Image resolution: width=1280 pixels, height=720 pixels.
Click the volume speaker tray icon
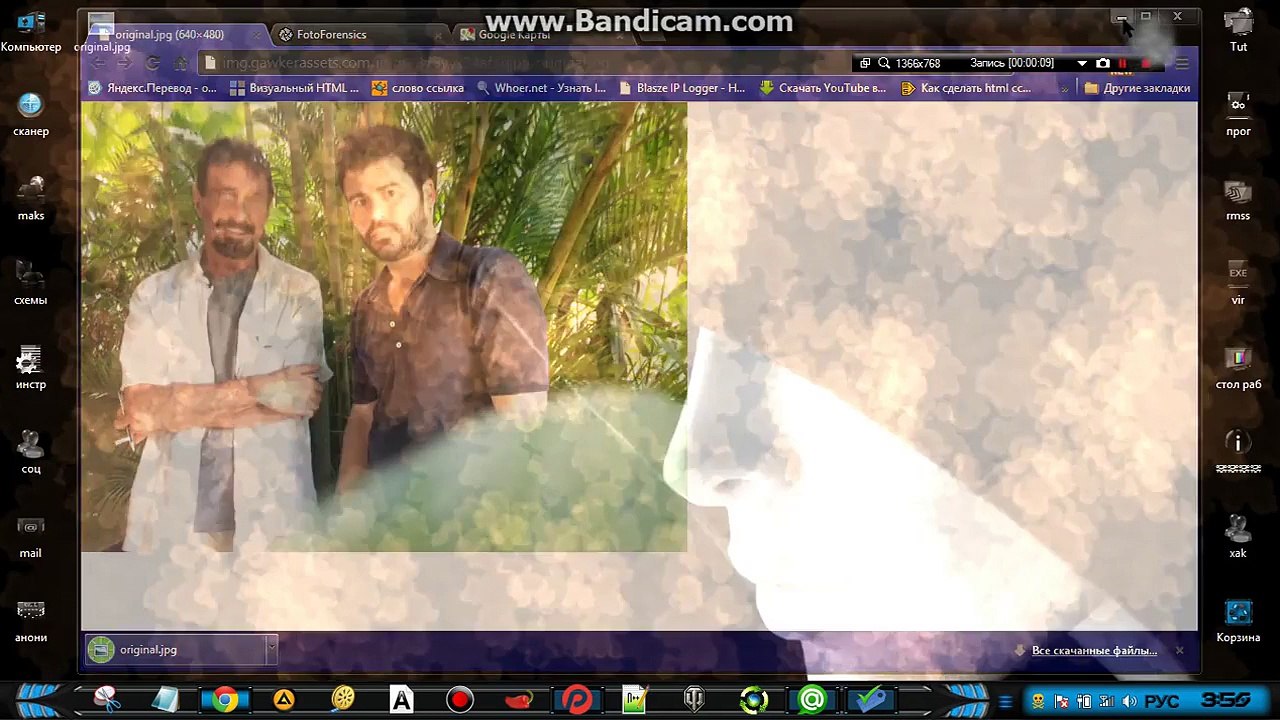pos(1129,700)
